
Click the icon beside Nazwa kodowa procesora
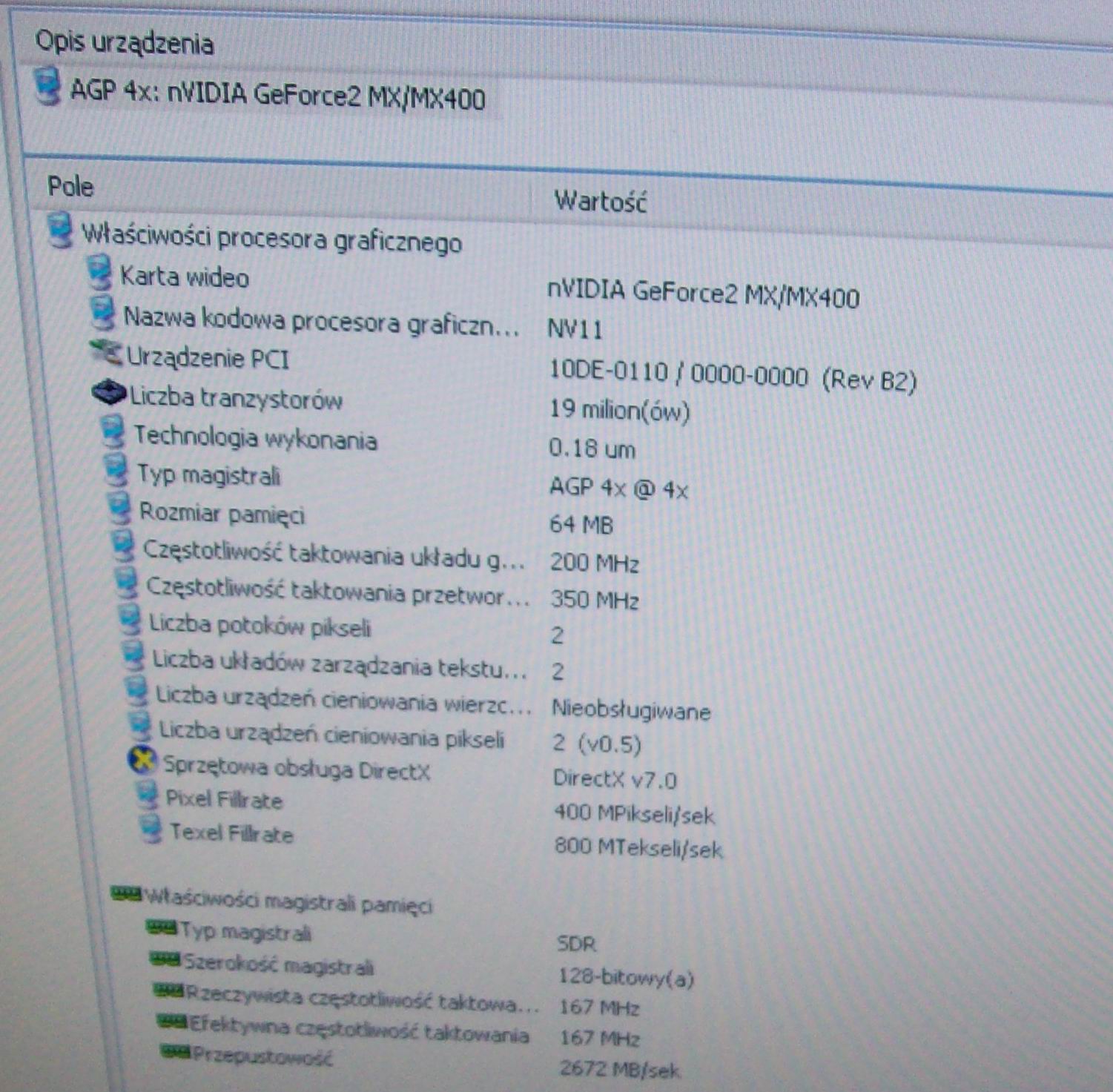(102, 313)
